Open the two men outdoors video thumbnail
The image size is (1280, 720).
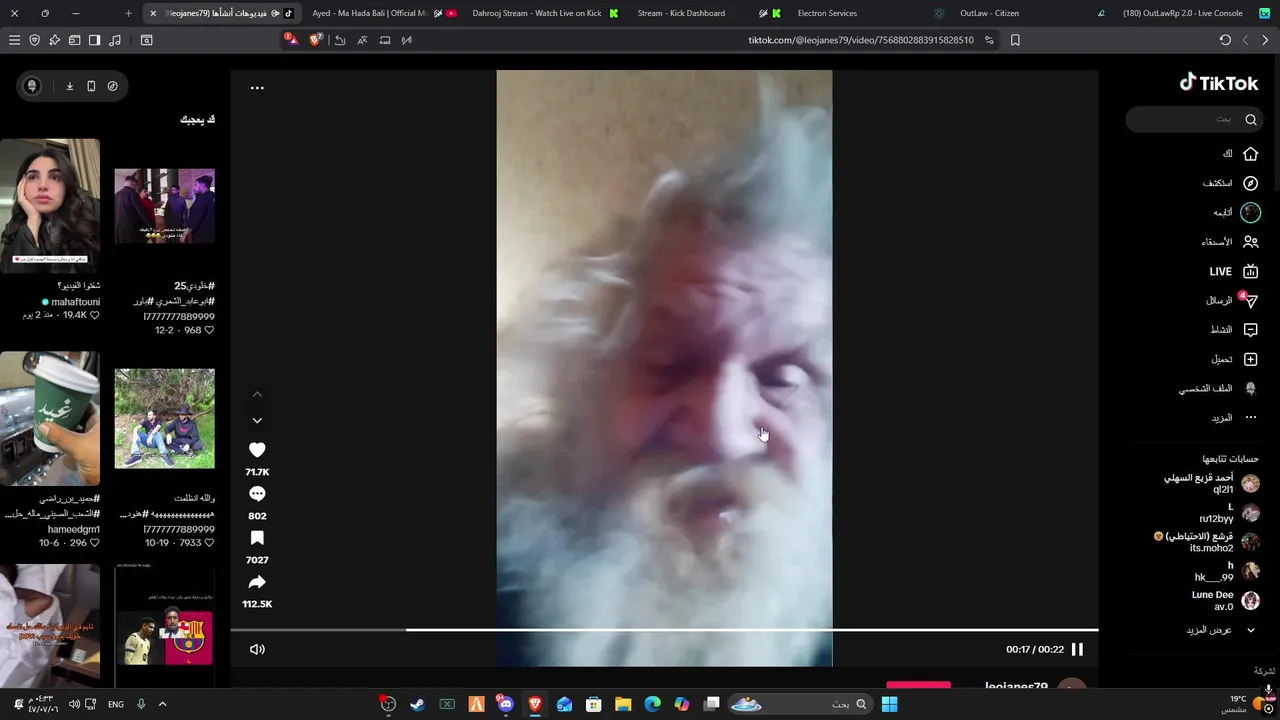(x=164, y=418)
